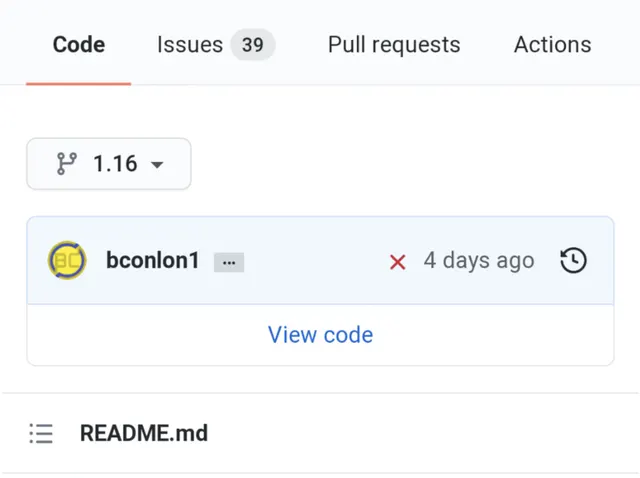The width and height of the screenshot is (640, 478).
Task: Click the bconlon1 avatar image
Action: pyautogui.click(x=67, y=260)
